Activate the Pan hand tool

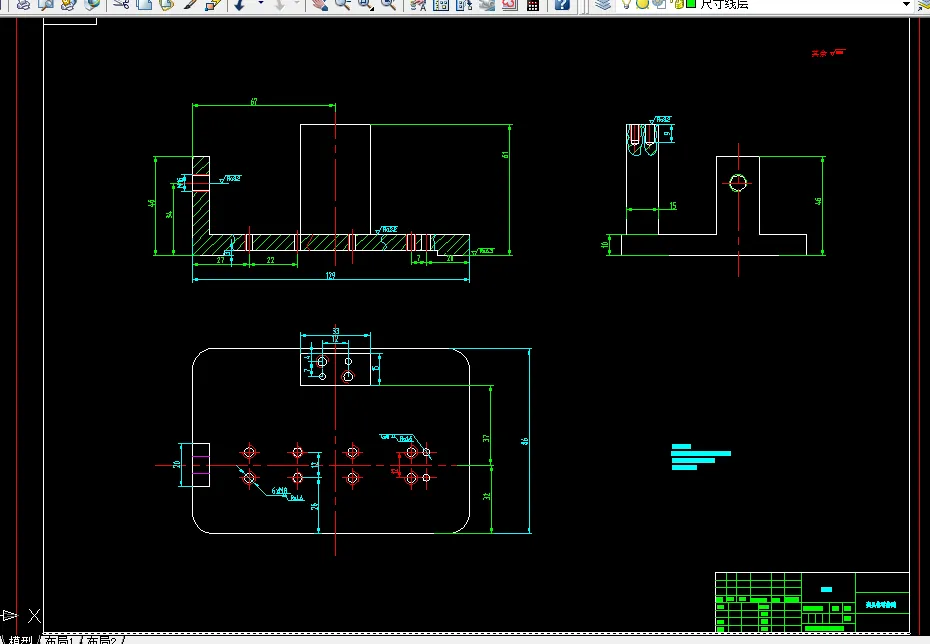[x=320, y=5]
